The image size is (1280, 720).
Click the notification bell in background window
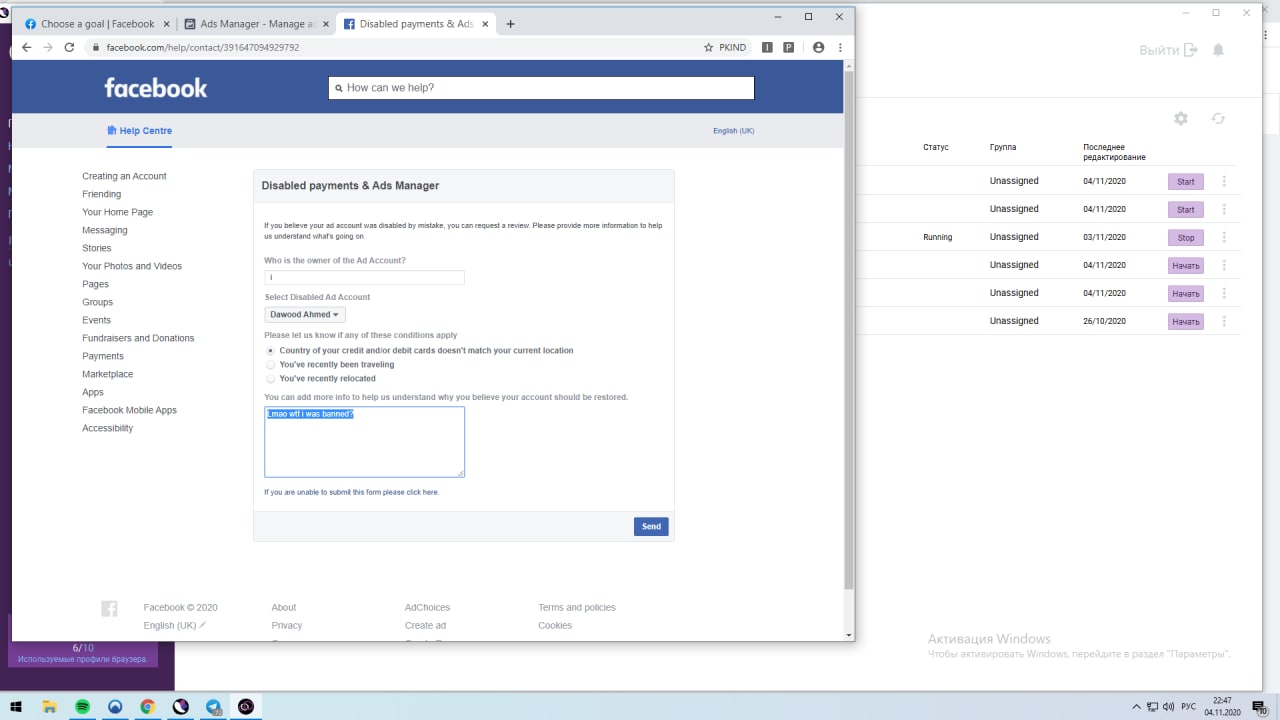click(x=1218, y=50)
